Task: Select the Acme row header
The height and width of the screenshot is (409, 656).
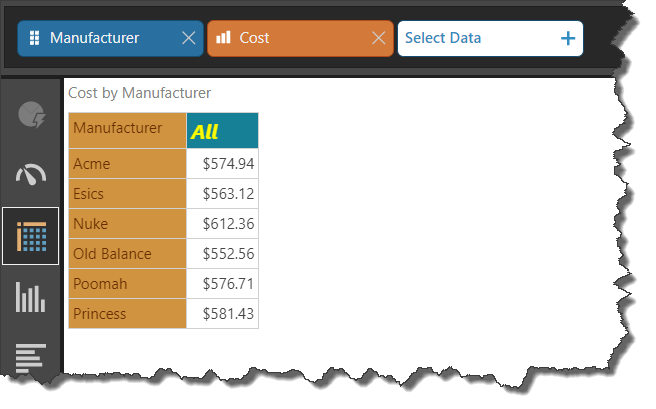Action: click(127, 164)
